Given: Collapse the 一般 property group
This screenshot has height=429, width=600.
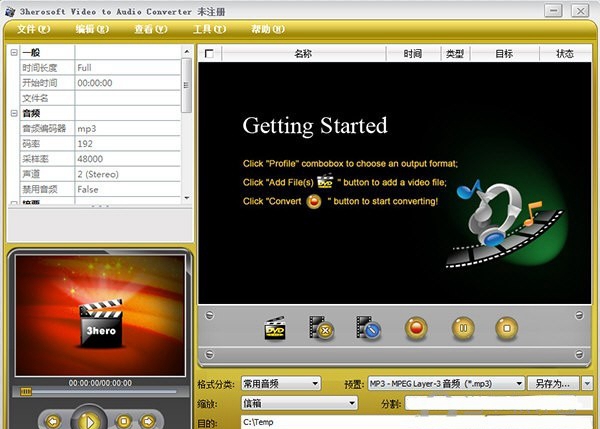Looking at the screenshot, I should (x=14, y=52).
